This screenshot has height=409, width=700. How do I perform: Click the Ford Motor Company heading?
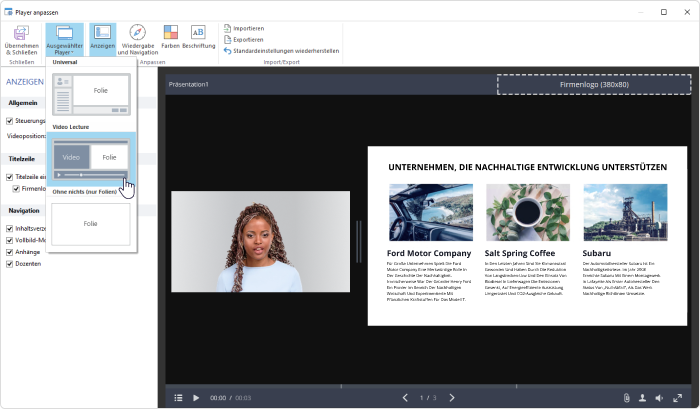tap(429, 253)
